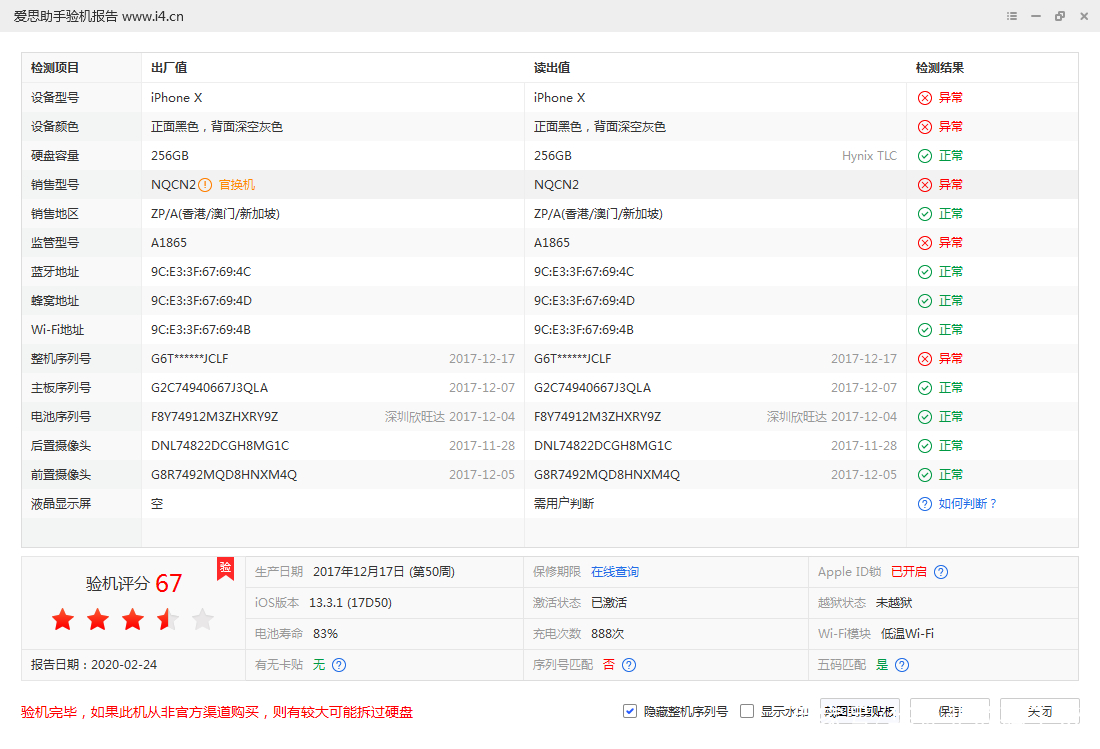Click the green 正常 check icon for 硬盘容量

pyautogui.click(x=924, y=155)
